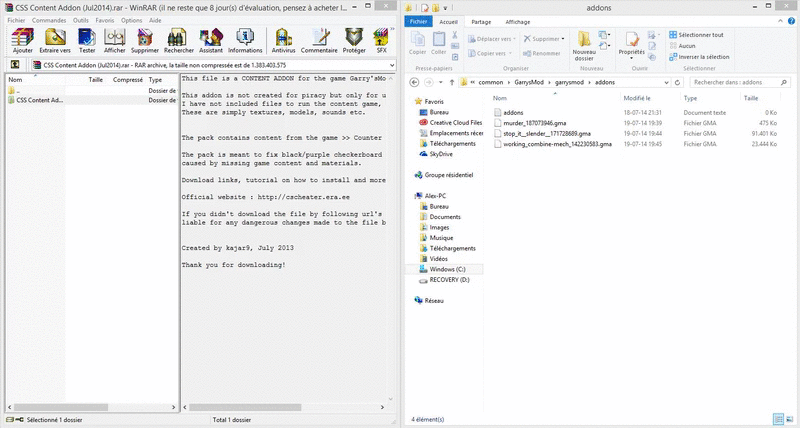
Task: Click the Supprimer trash icon in WinRAR
Action: (145, 41)
